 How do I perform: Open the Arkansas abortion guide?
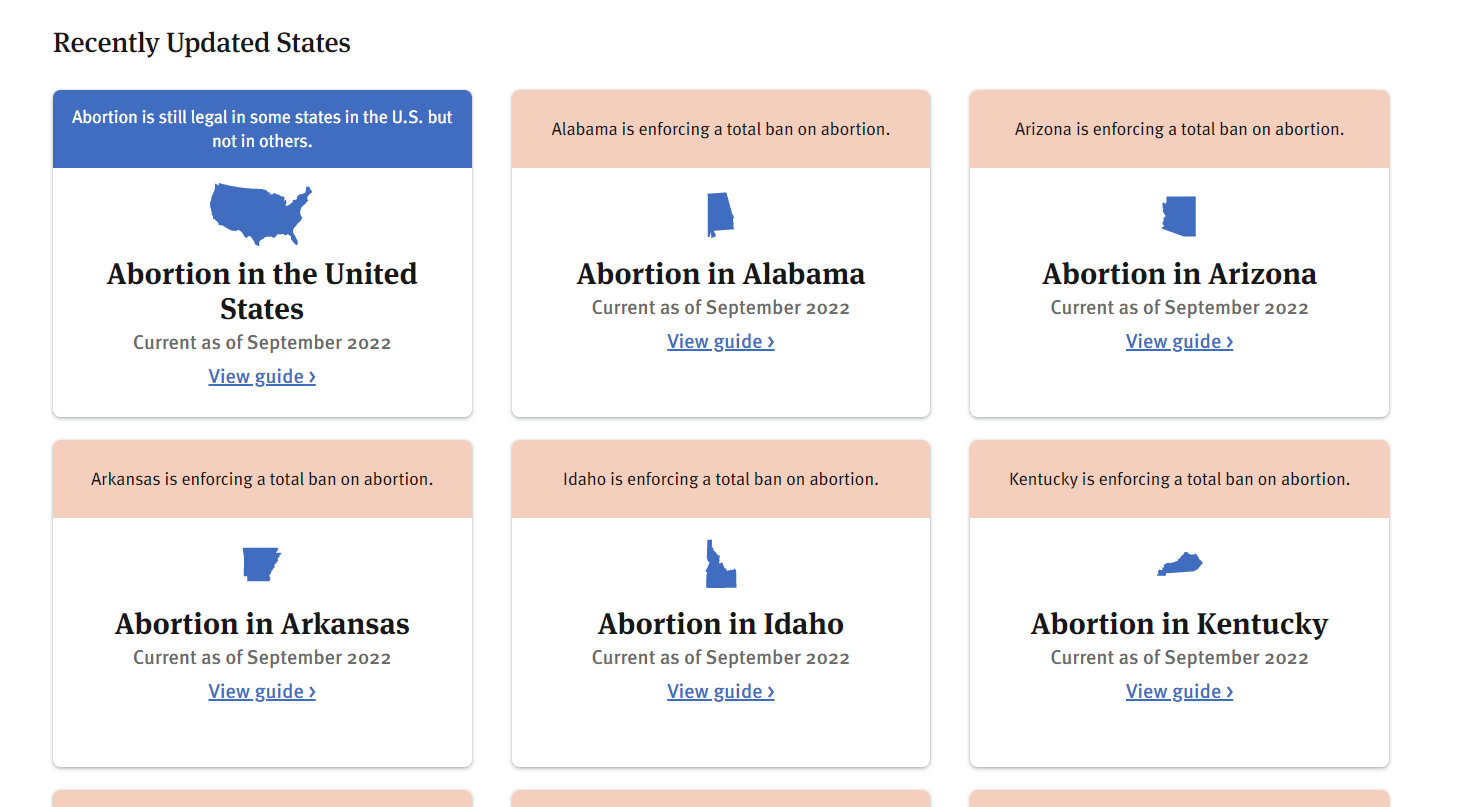point(261,691)
